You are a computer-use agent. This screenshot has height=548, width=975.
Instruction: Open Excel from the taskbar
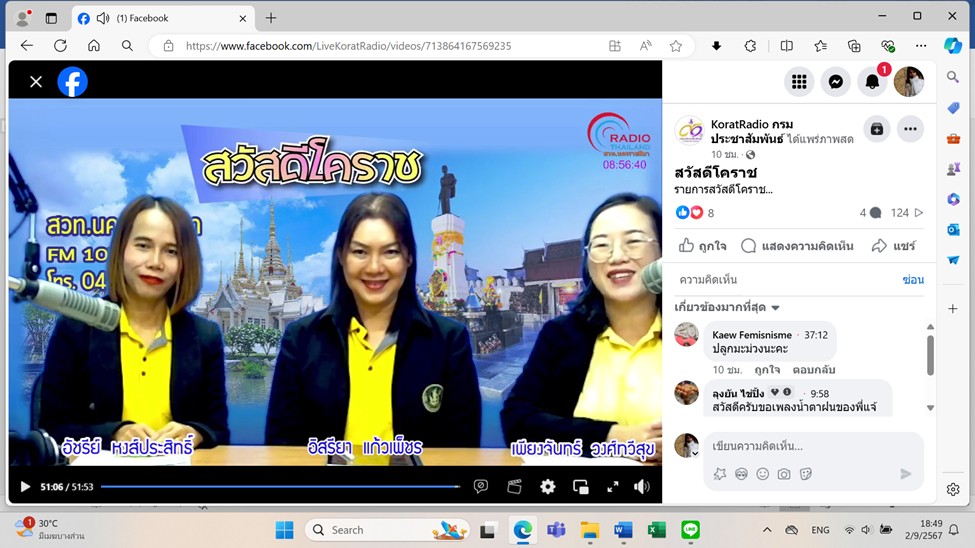click(657, 530)
